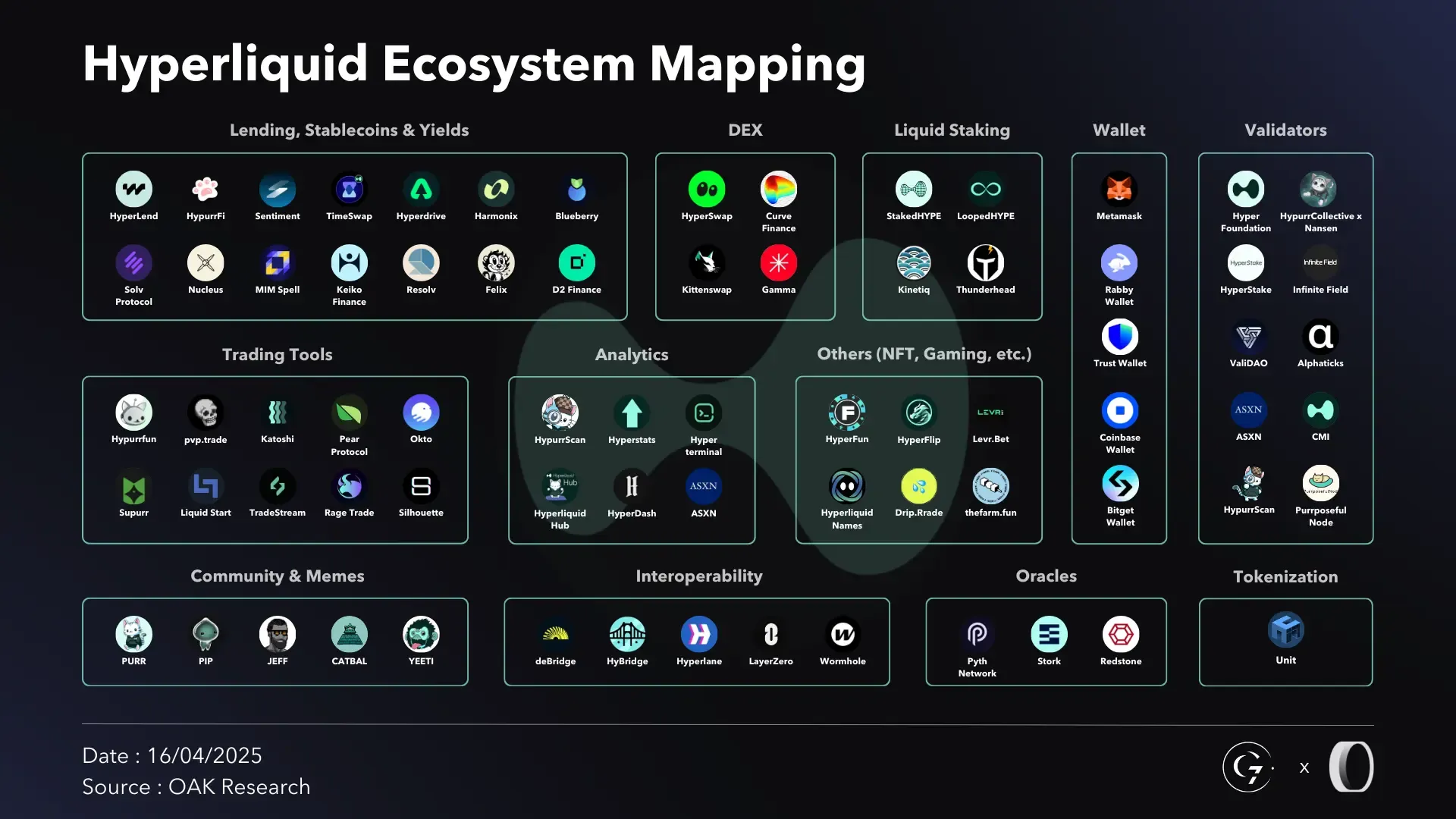
Task: Select the Metamask fox icon
Action: coord(1119,189)
